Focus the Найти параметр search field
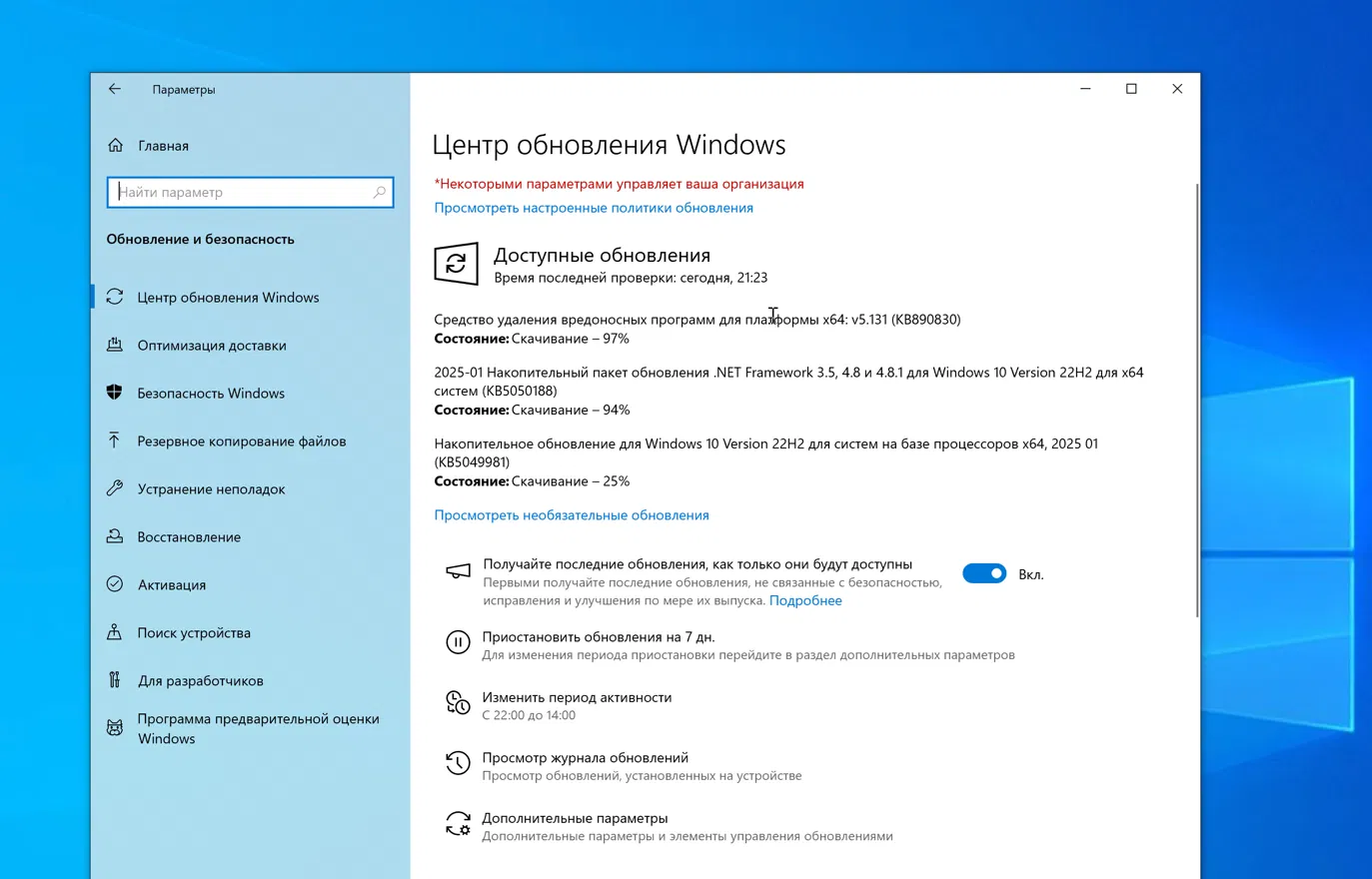This screenshot has height=879, width=1372. [250, 192]
